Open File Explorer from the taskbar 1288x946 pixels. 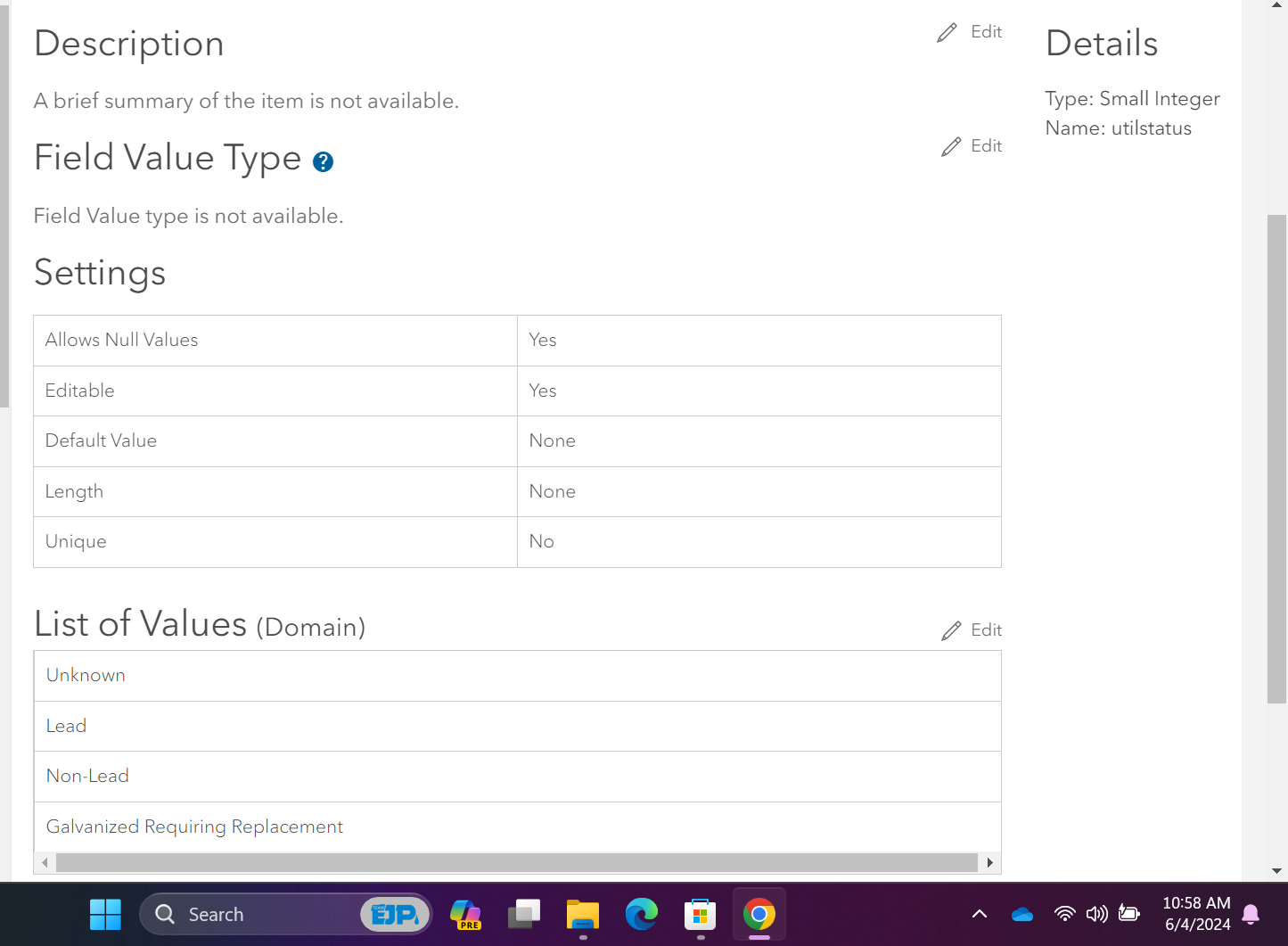coord(582,914)
